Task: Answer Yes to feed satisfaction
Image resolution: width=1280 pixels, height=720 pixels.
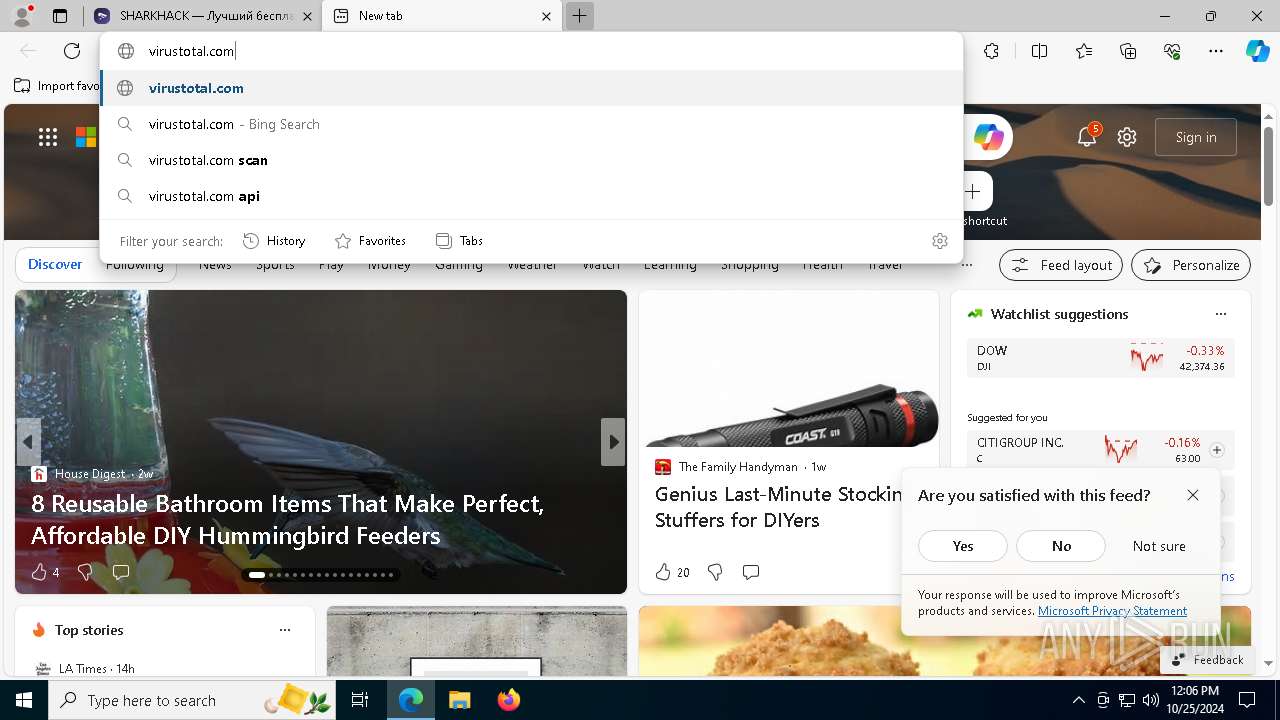Action: click(x=963, y=546)
